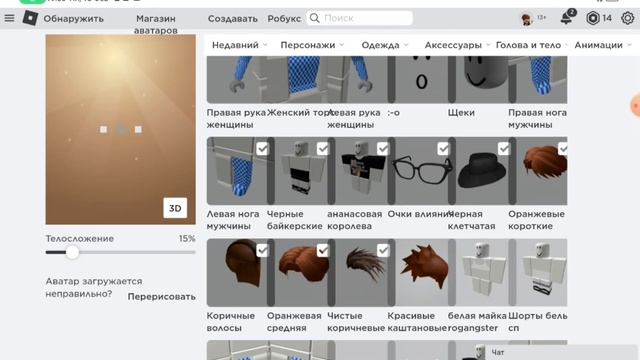Select Левая рука женщины thumbnail

(x=360, y=80)
